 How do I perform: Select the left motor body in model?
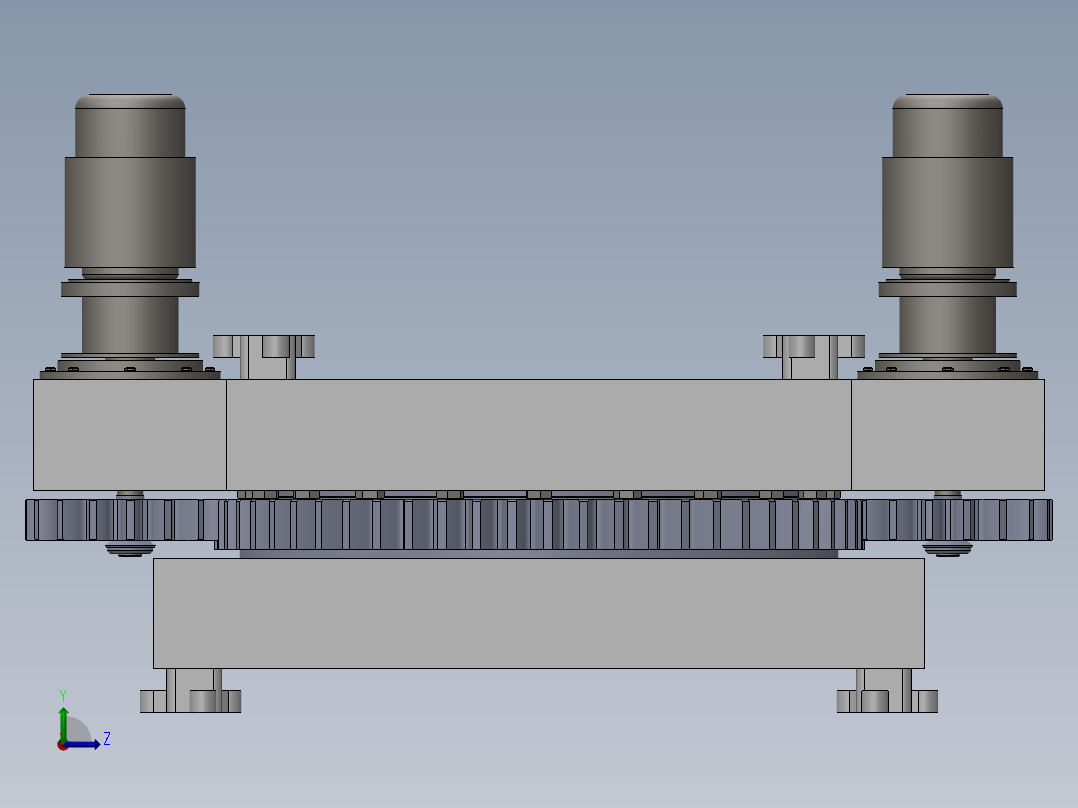coord(130,213)
